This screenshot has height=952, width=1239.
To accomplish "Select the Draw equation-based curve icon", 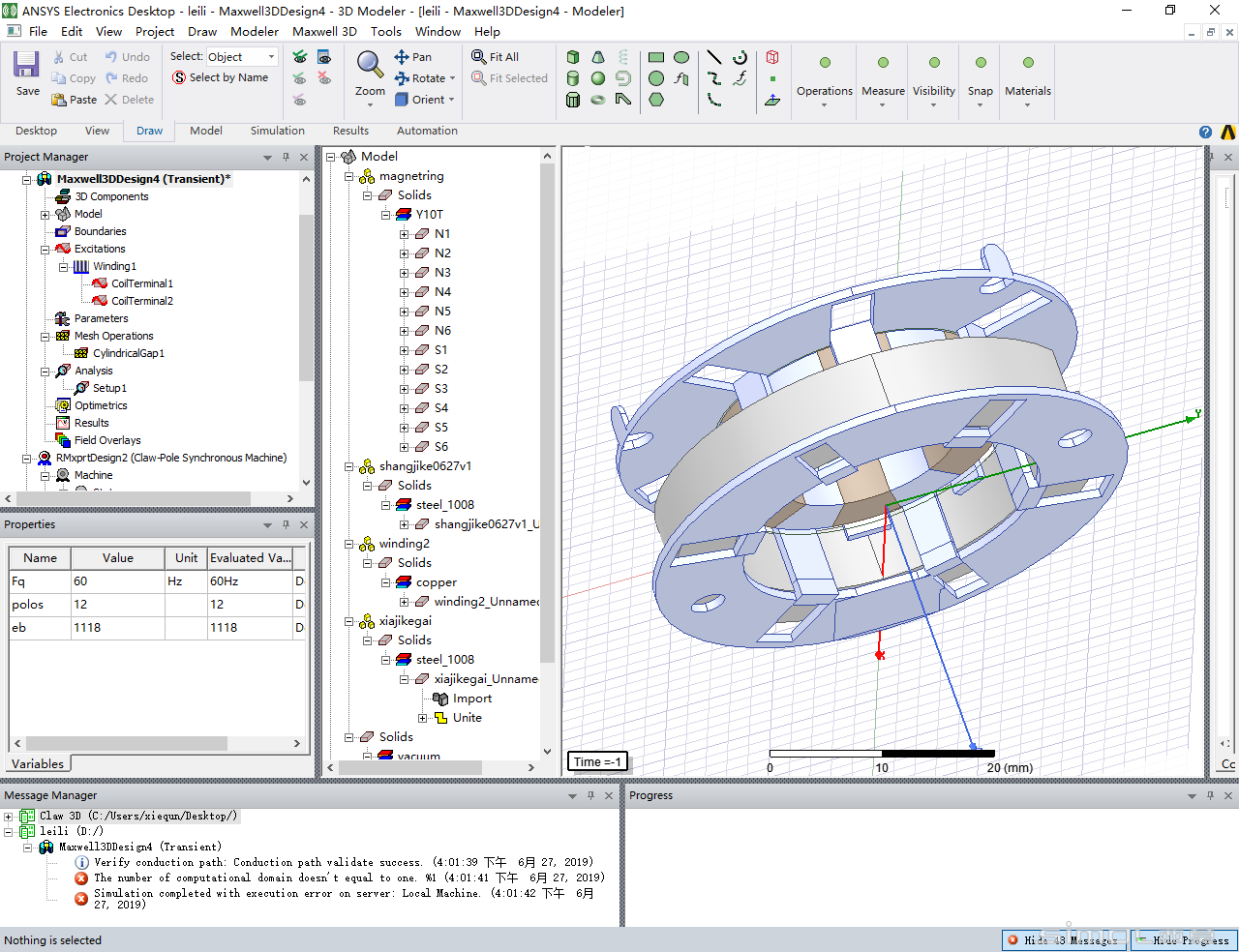I will pyautogui.click(x=740, y=78).
